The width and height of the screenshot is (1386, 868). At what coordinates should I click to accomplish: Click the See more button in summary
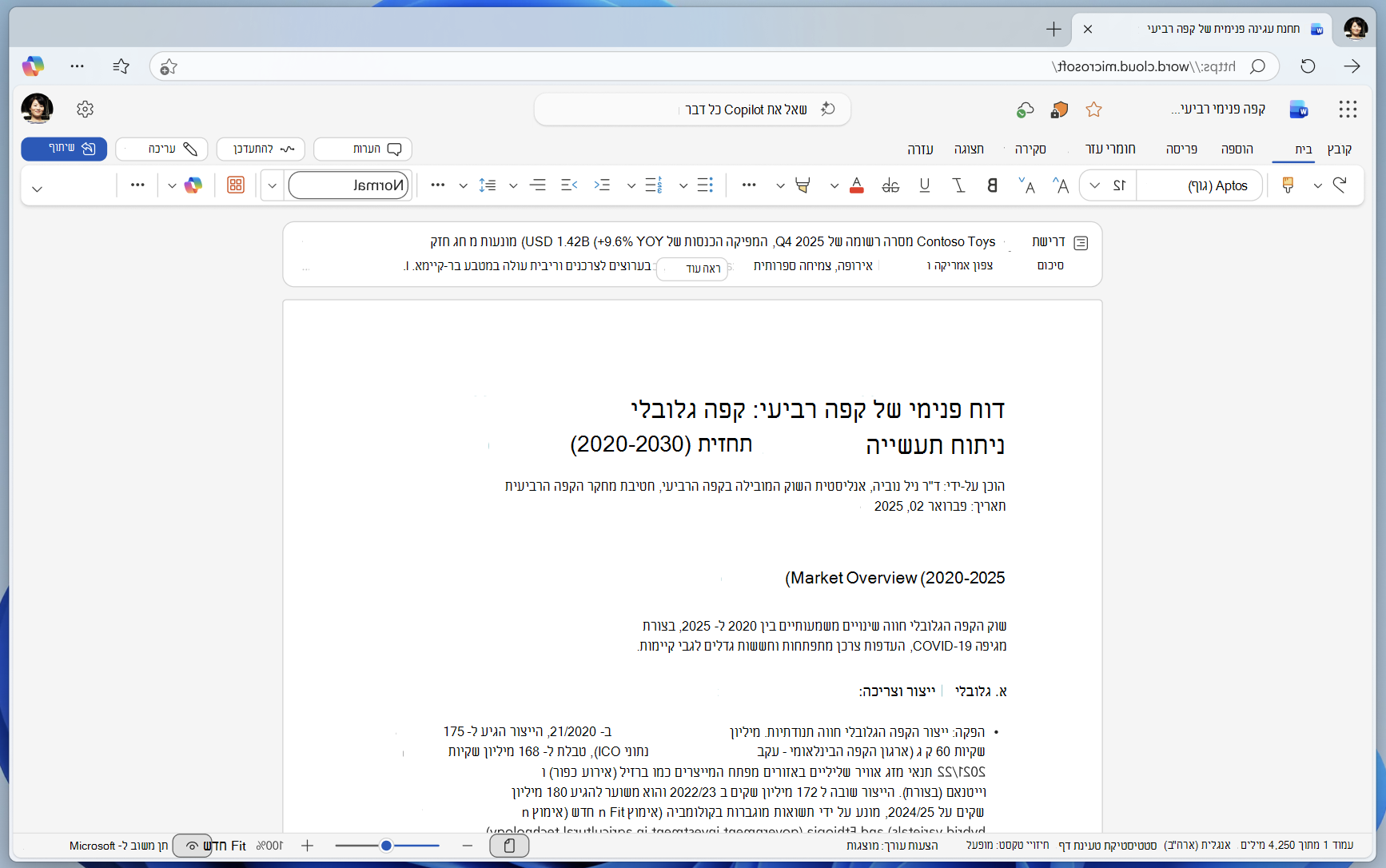click(x=692, y=269)
